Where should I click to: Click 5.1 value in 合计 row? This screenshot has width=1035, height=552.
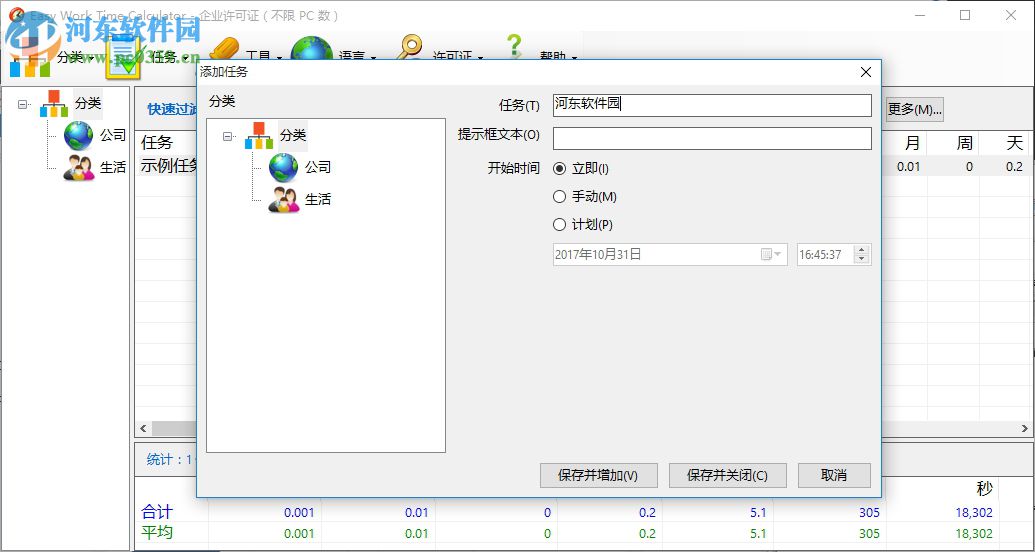[758, 513]
